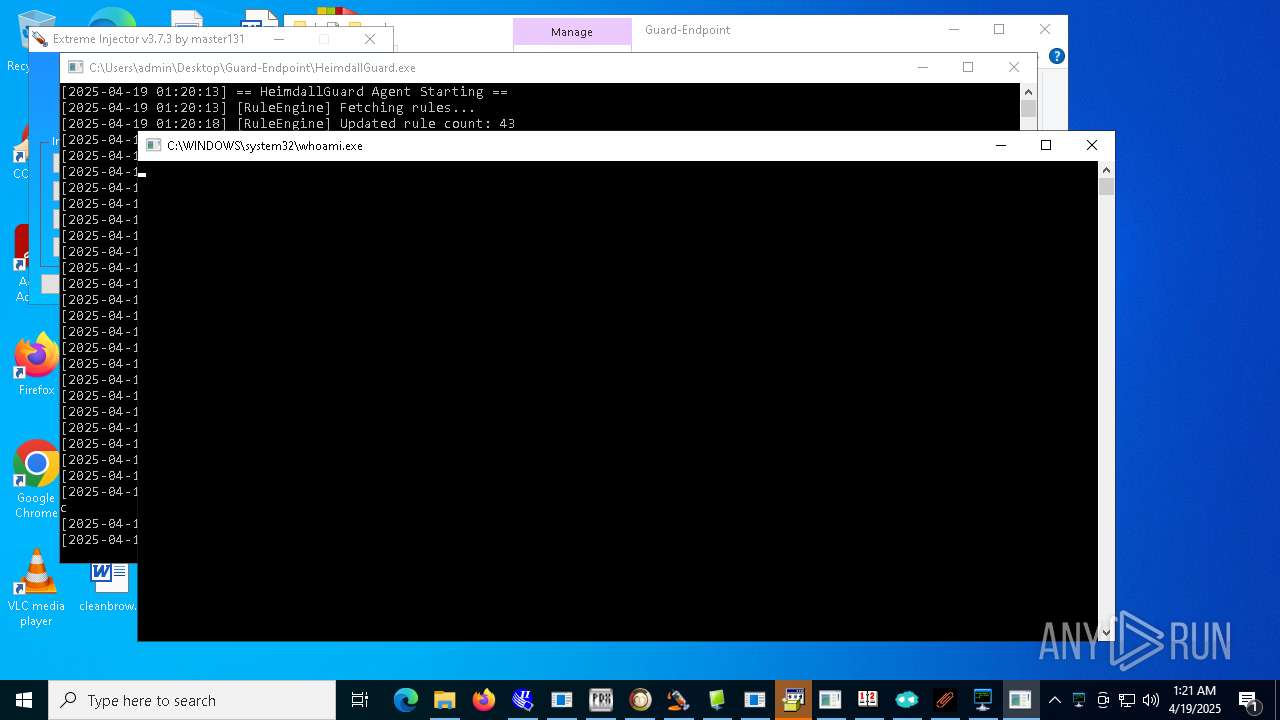Maximize the Guard-Endpoint Explorer window

999,29
